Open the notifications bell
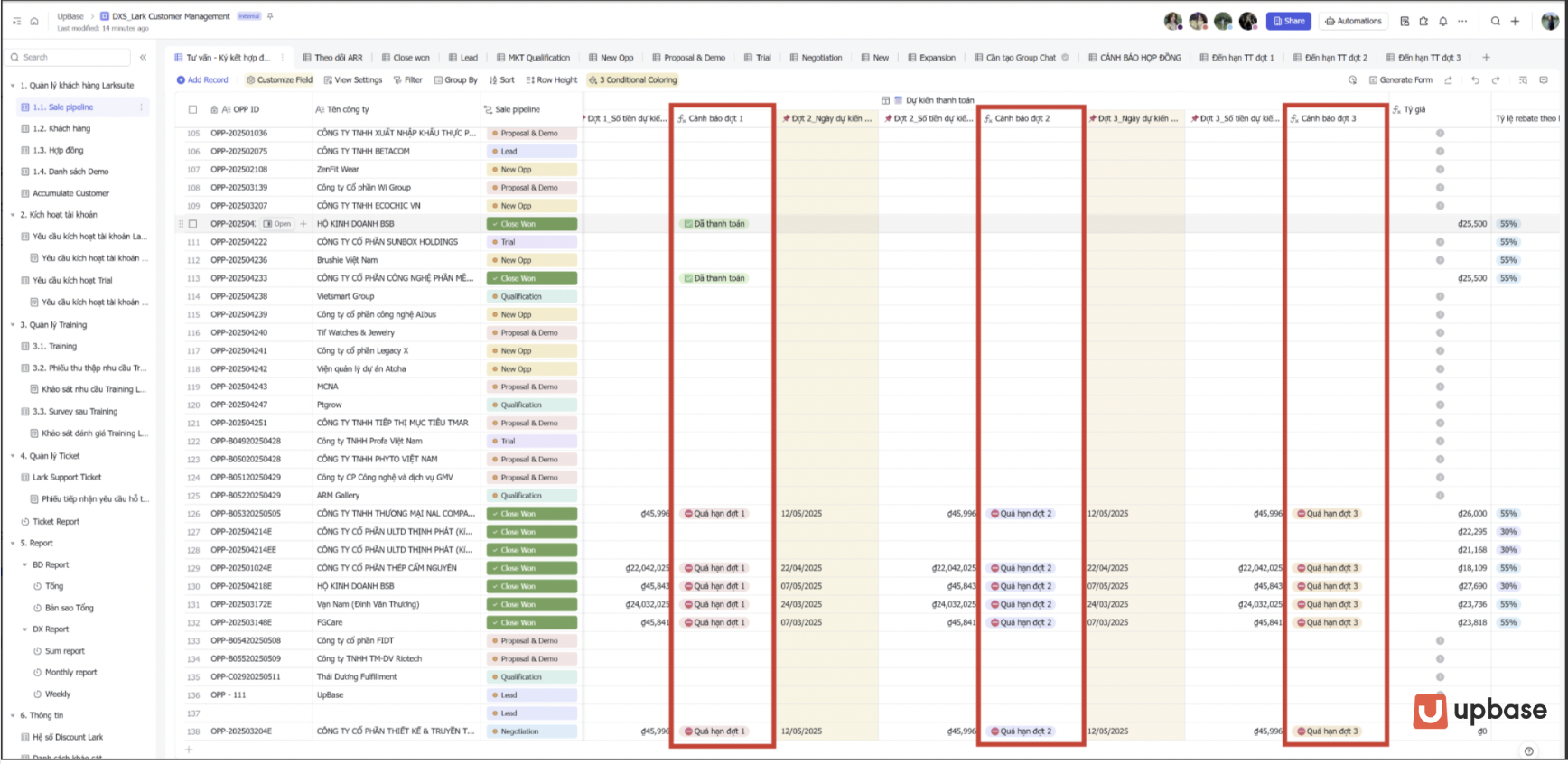This screenshot has width=1568, height=764. pyautogui.click(x=1443, y=21)
